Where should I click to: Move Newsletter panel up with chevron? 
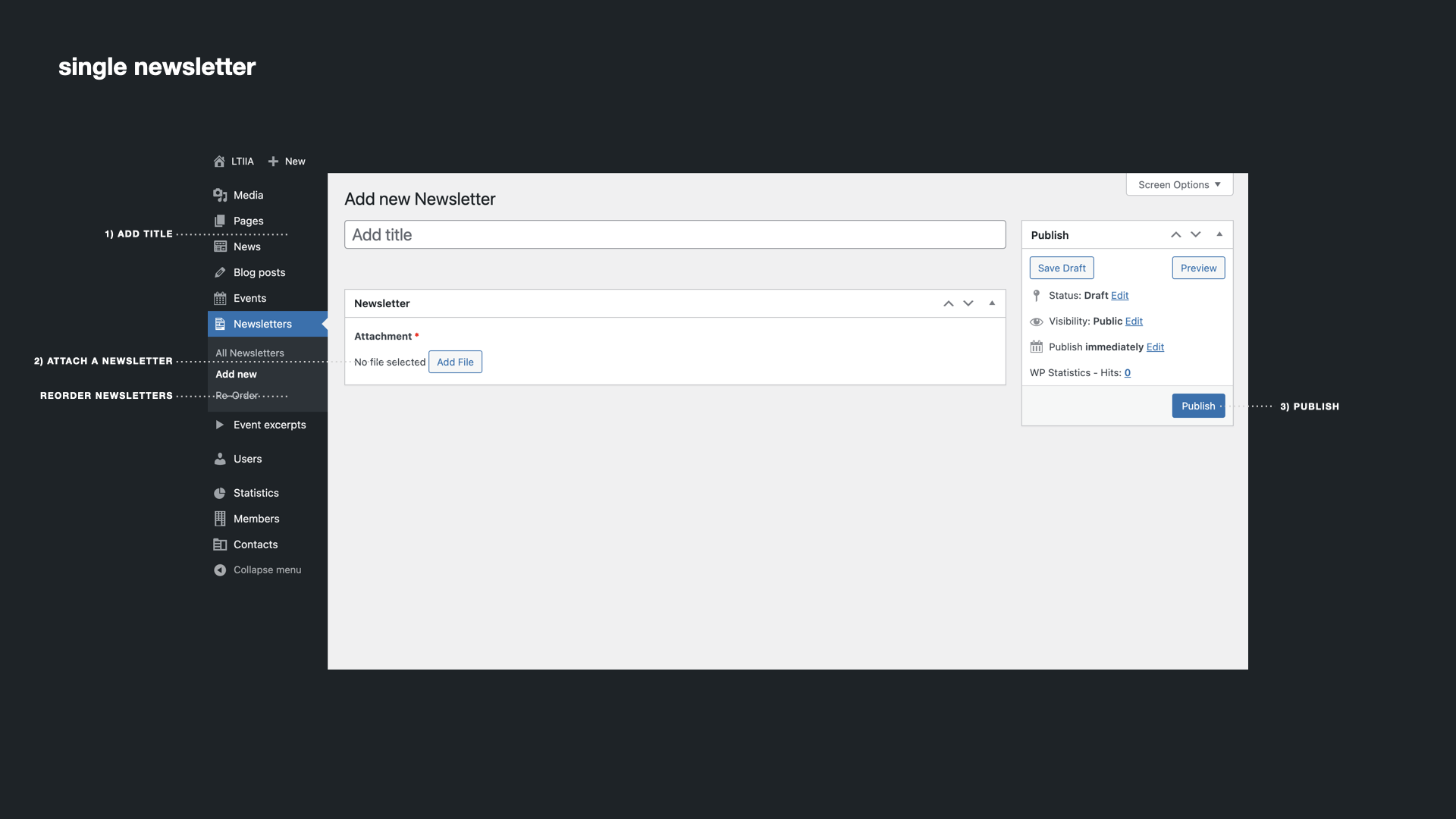pyautogui.click(x=949, y=303)
